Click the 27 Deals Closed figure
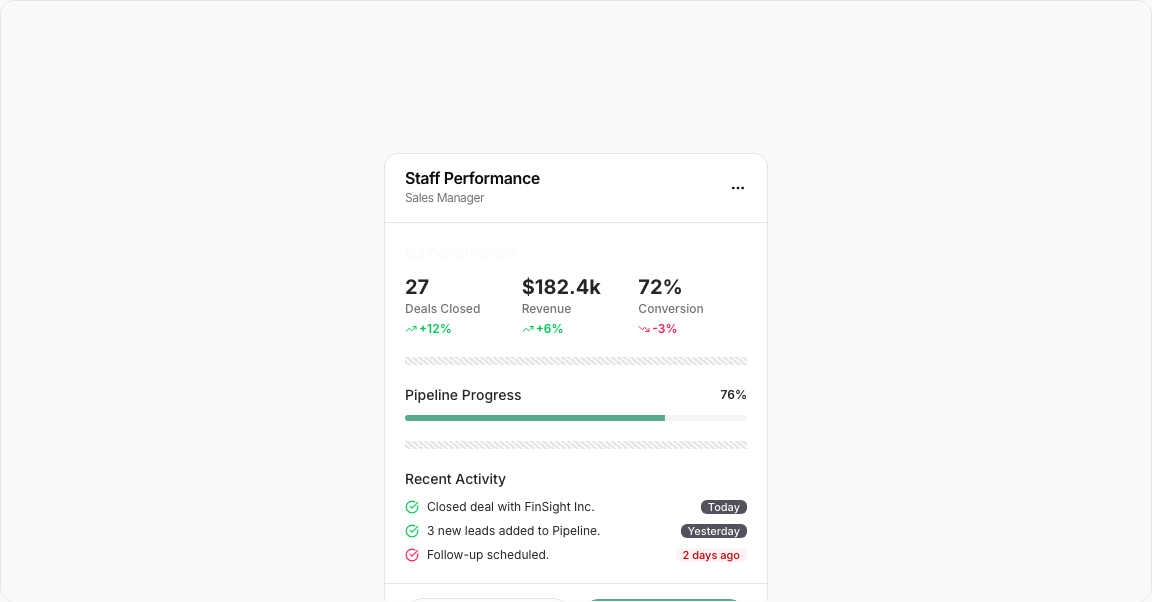Viewport: 1152px width, 602px height. pos(417,287)
